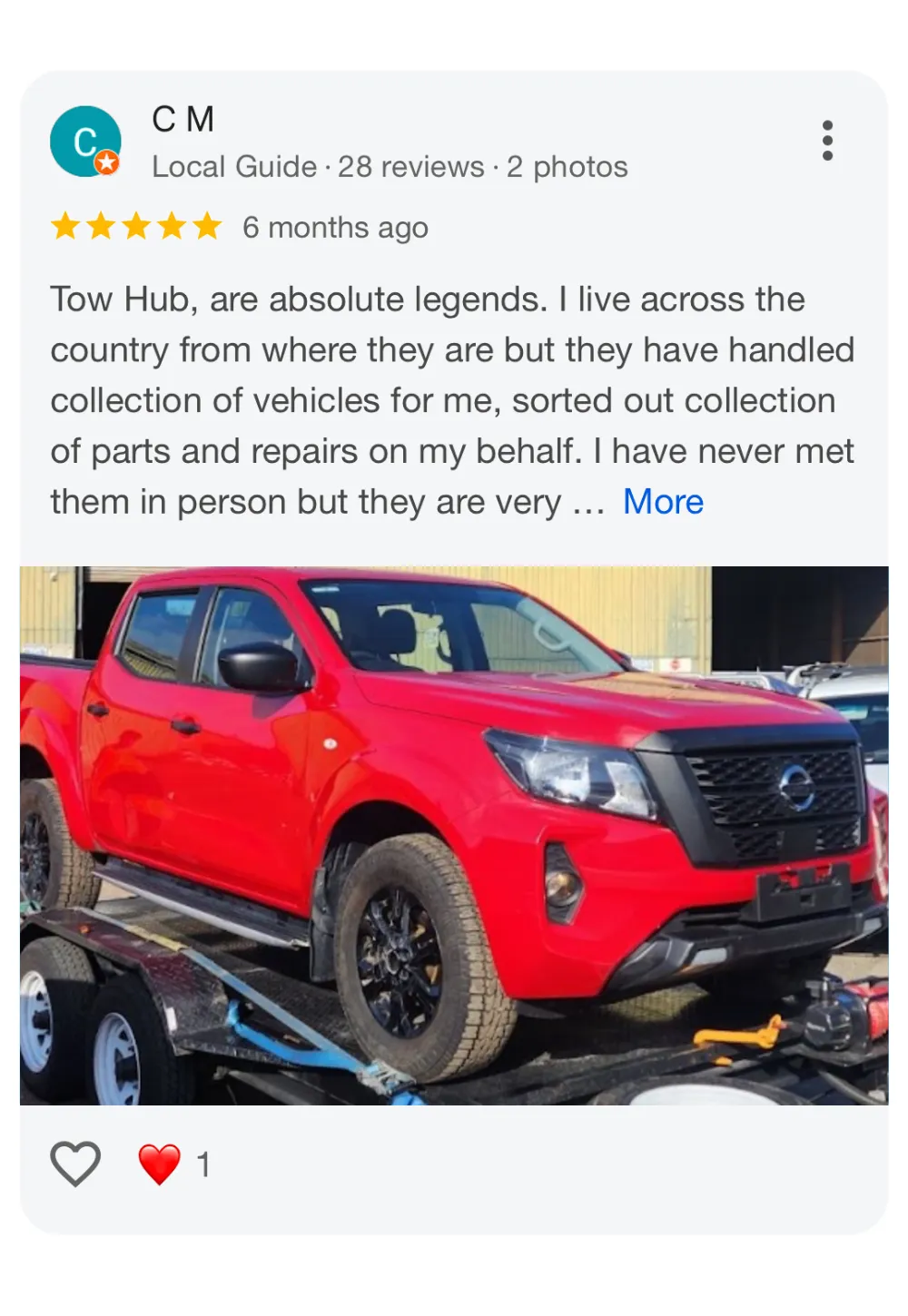Screen dimensions: 908x1316
Task: Open the teal C profile avatar
Action: pos(85,142)
